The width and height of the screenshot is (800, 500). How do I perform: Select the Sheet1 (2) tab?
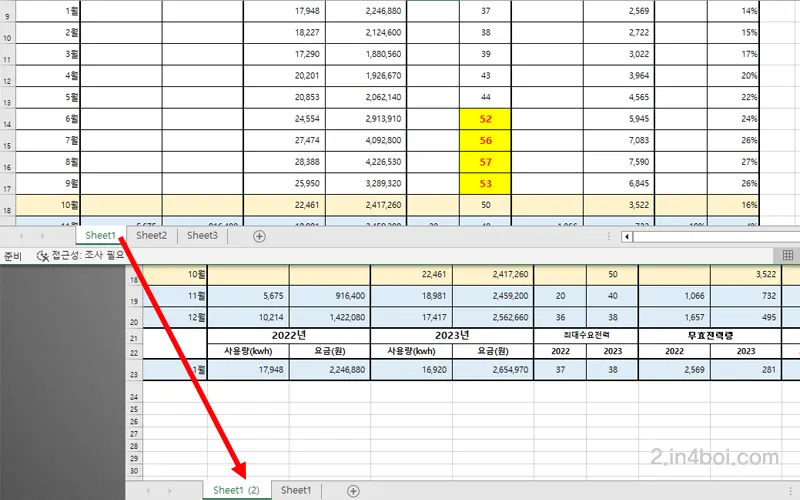[236, 490]
